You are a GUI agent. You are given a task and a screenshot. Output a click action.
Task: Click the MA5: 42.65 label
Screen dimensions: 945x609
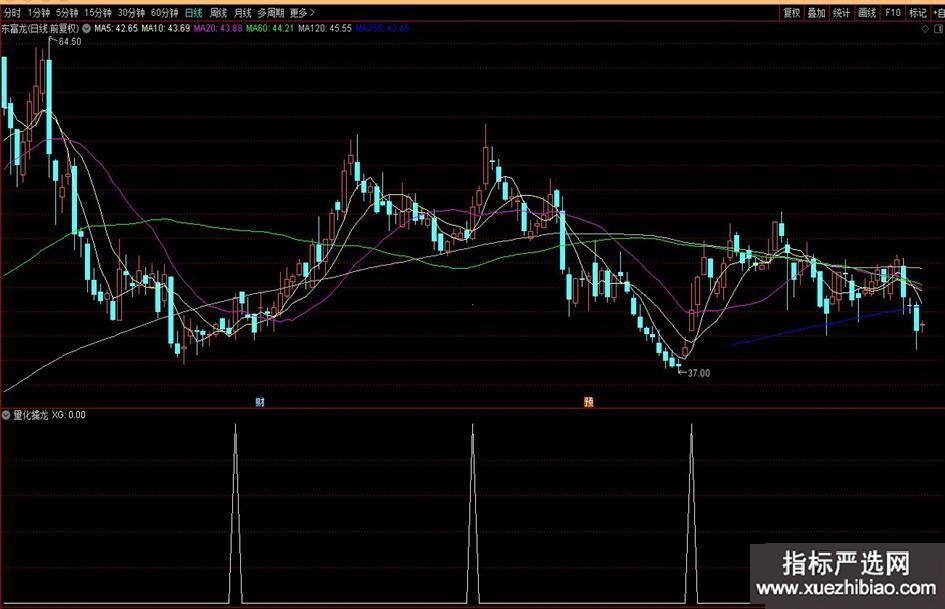click(x=116, y=28)
